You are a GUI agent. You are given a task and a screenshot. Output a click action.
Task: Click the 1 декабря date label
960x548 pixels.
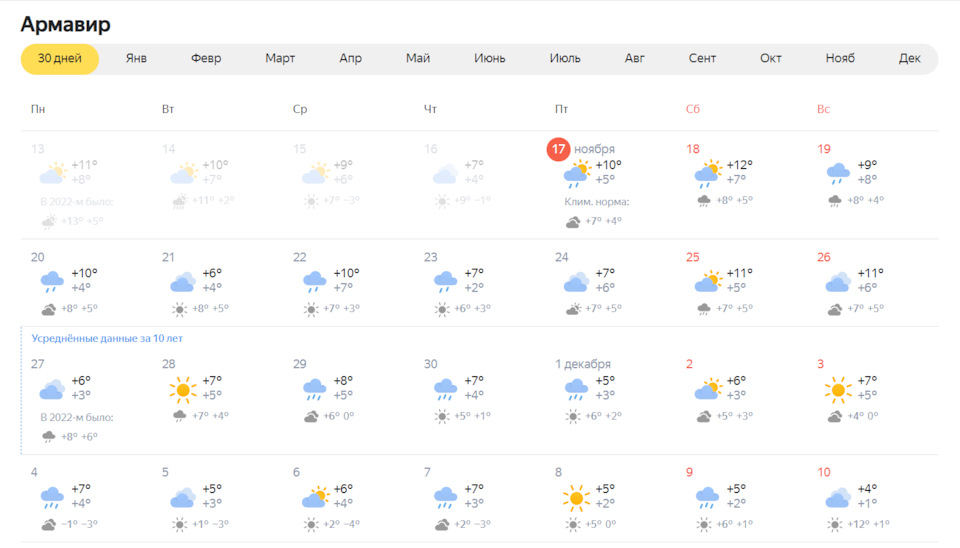pos(583,364)
